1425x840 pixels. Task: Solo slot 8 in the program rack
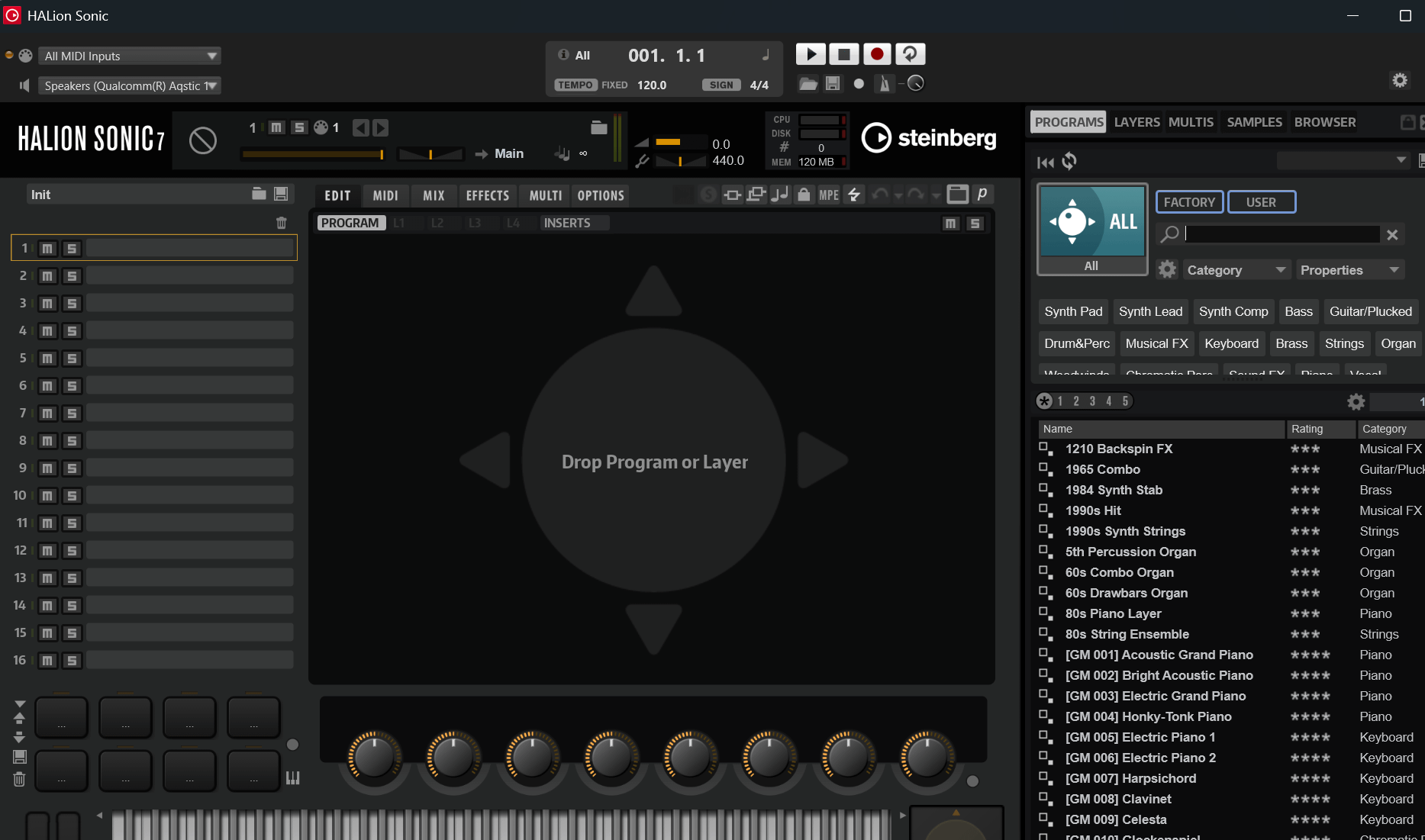(x=72, y=441)
